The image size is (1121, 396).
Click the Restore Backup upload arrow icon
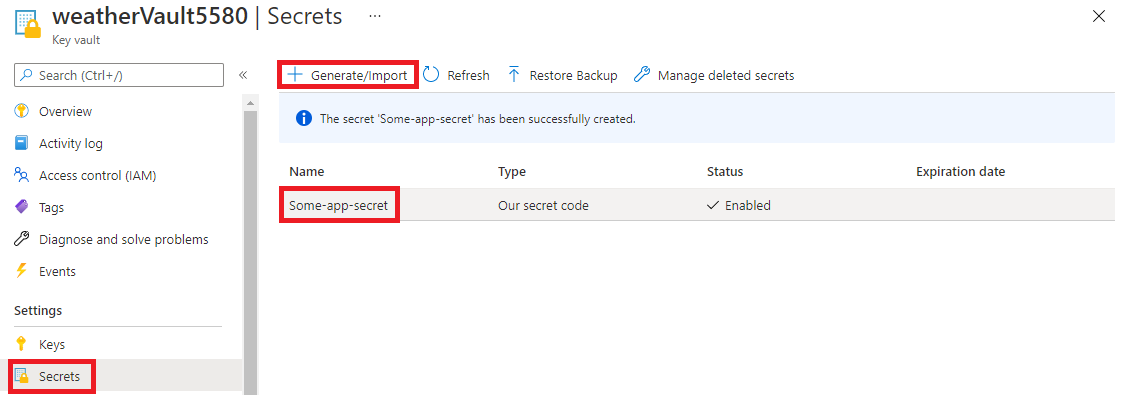pos(513,74)
